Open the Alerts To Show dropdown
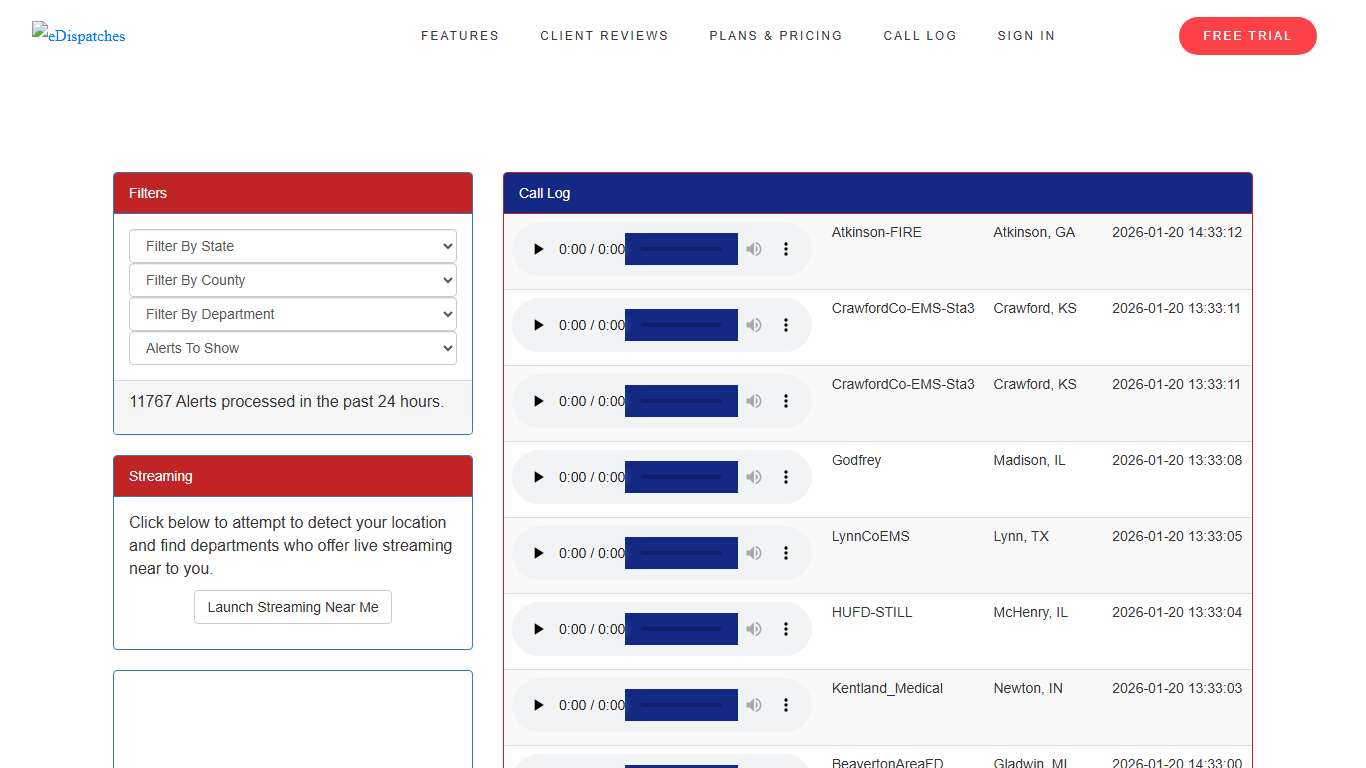Screen dimensions: 1366x768 tap(292, 348)
